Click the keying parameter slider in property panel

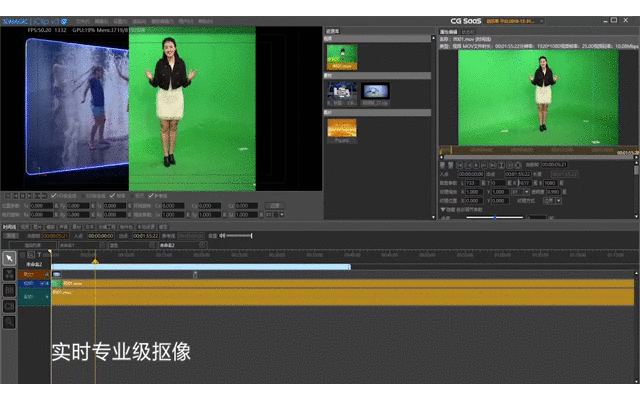(495, 217)
